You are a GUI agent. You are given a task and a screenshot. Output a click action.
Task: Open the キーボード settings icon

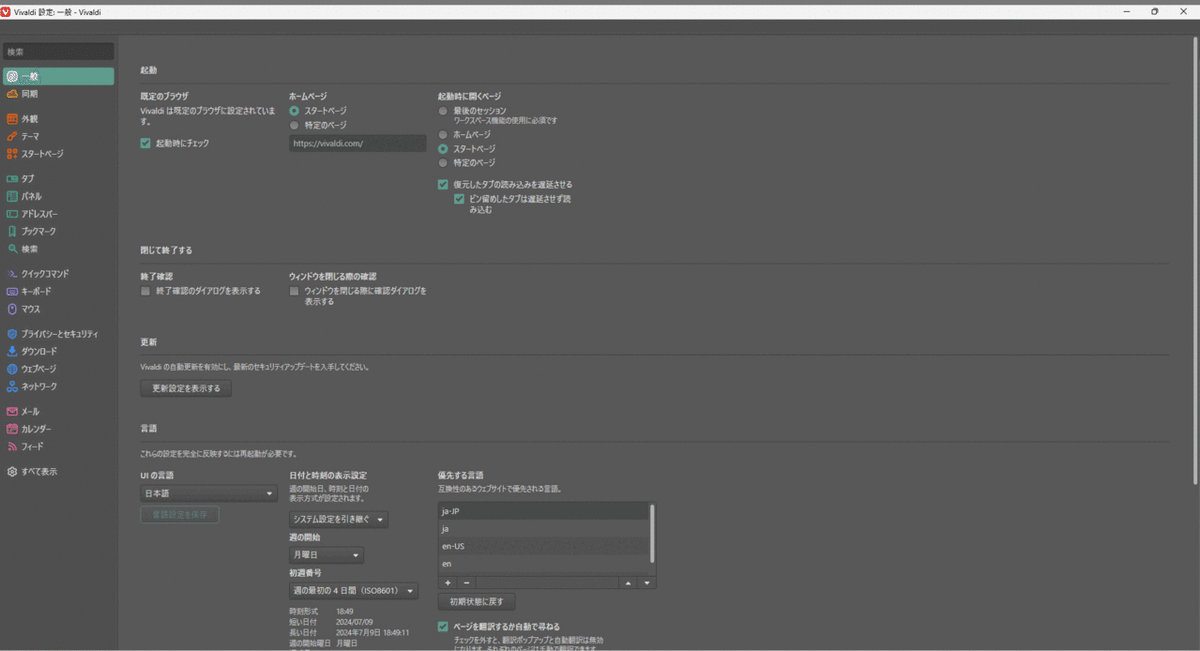12,291
